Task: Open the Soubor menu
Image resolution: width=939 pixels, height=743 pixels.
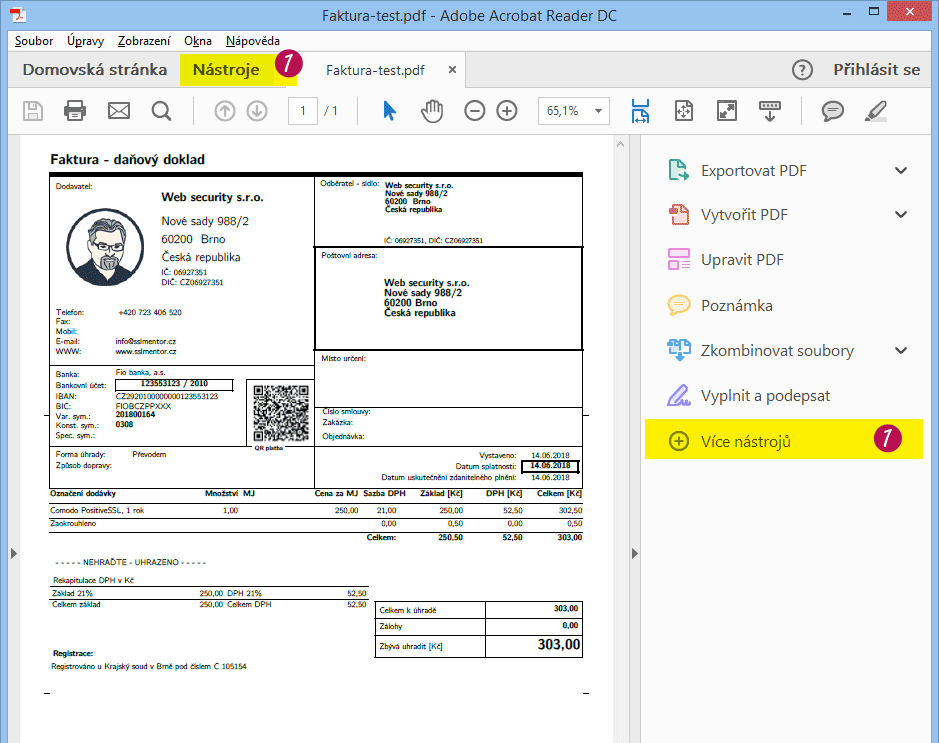Action: coord(34,41)
